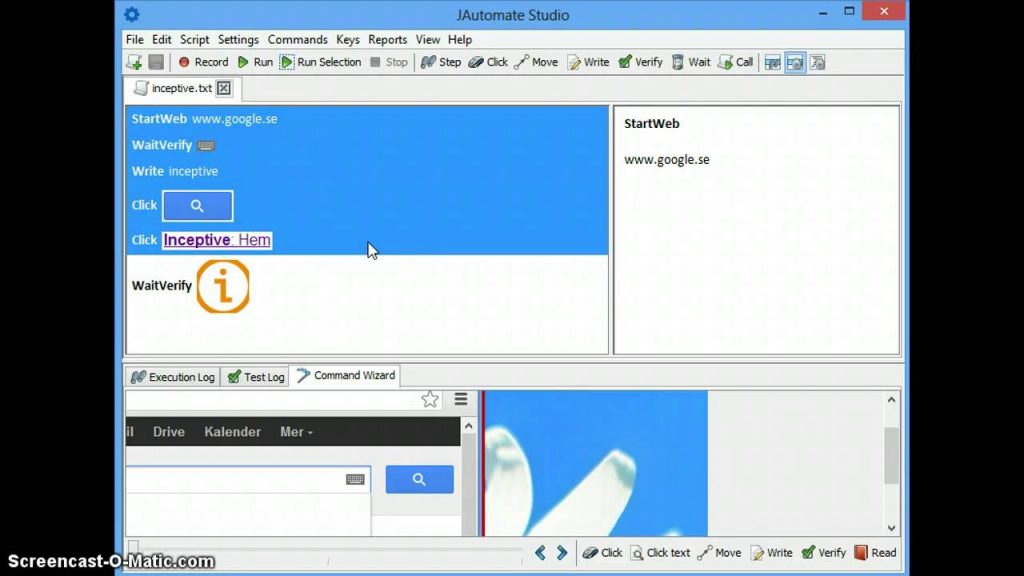
Task: Insert a Move command from top toolbar
Action: pos(536,62)
